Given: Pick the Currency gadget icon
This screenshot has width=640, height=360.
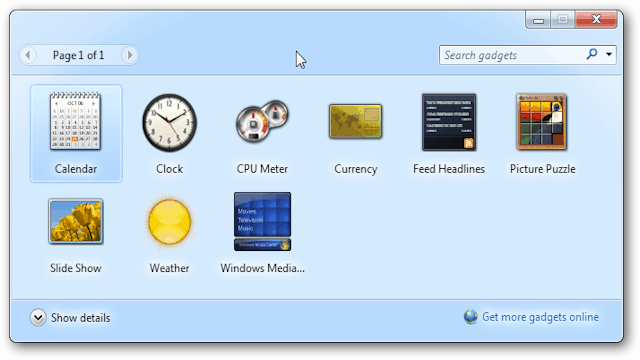Looking at the screenshot, I should [356, 121].
